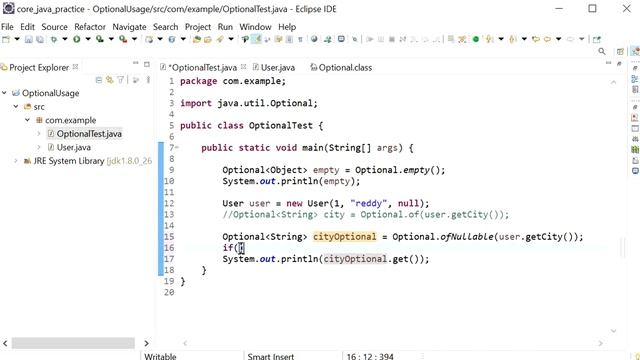Viewport: 640px width, 360px height.
Task: Open the Project Explorer View Menu dots
Action: [x=148, y=80]
